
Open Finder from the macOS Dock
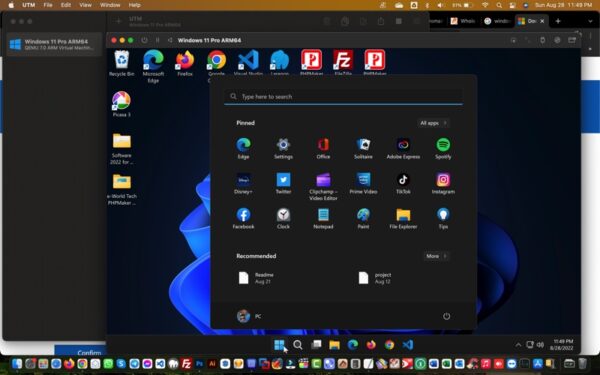tap(17, 363)
